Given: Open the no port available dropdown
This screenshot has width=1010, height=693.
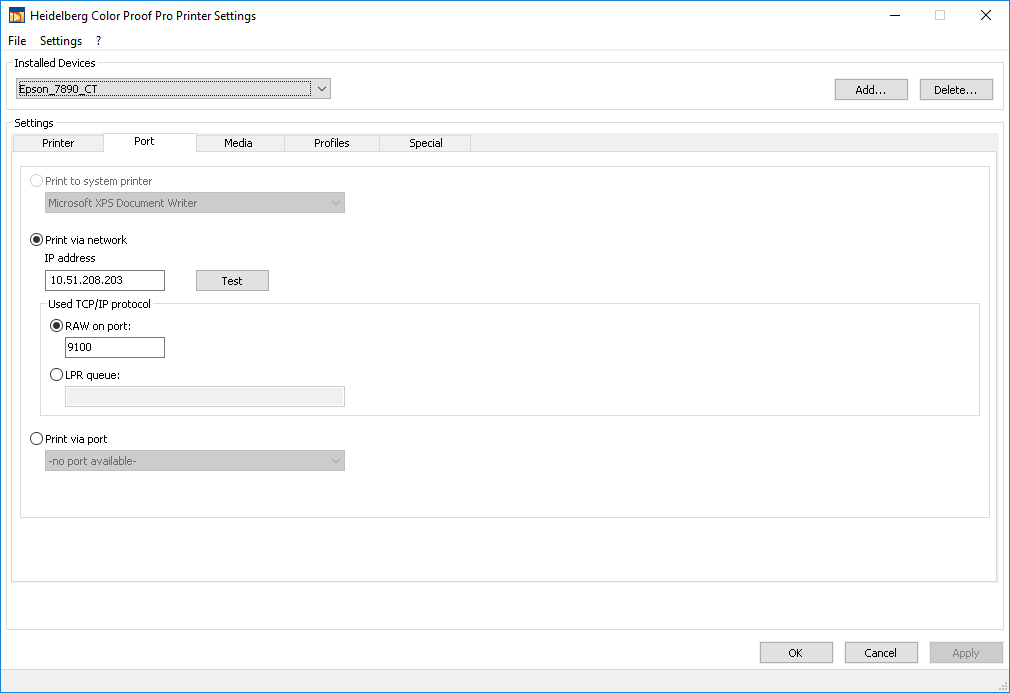Looking at the screenshot, I should [x=195, y=460].
